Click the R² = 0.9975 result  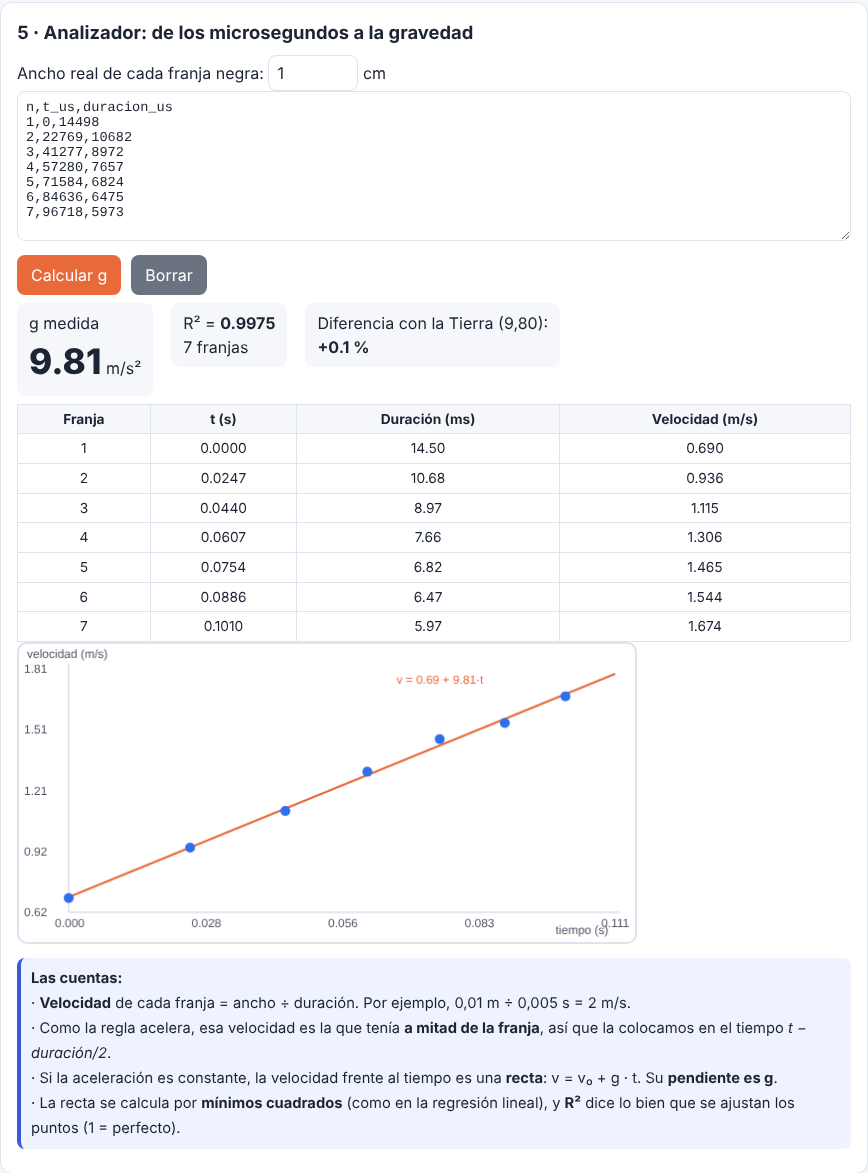pyautogui.click(x=229, y=323)
